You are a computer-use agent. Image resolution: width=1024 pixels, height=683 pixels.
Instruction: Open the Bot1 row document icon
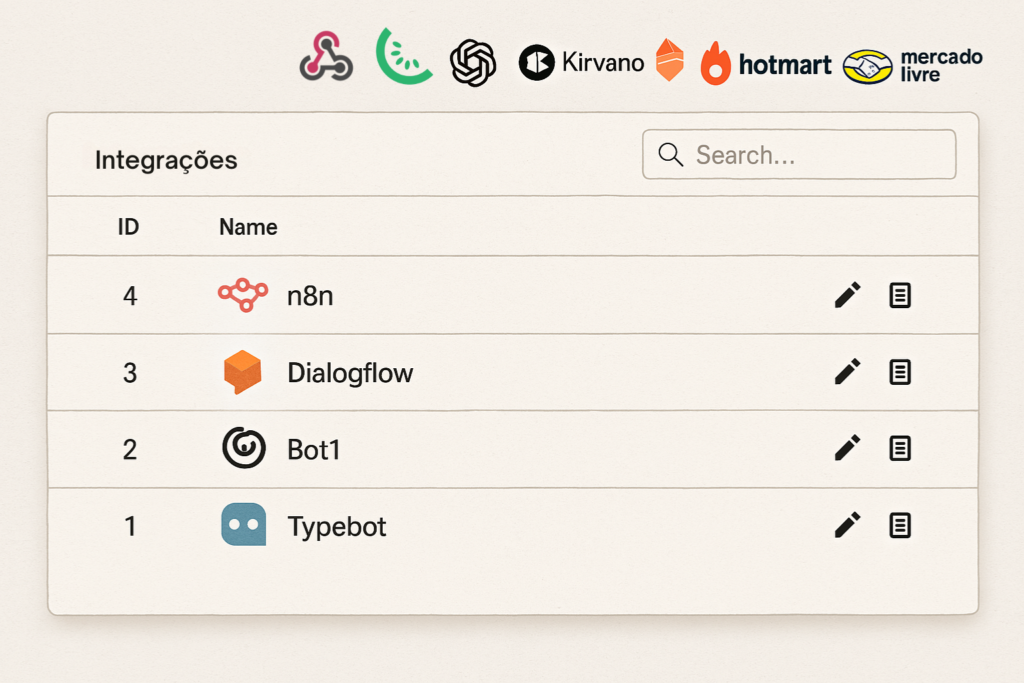click(900, 449)
